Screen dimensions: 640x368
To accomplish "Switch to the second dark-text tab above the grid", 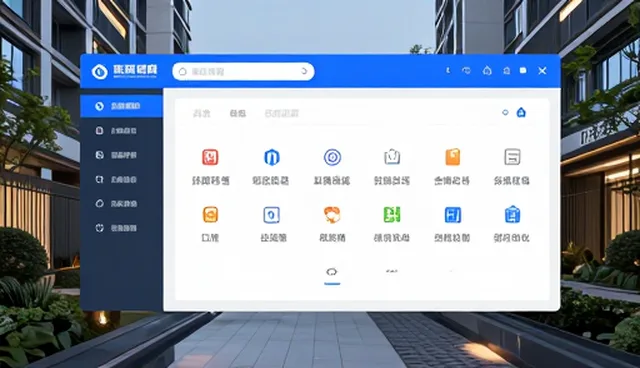I will (x=238, y=113).
